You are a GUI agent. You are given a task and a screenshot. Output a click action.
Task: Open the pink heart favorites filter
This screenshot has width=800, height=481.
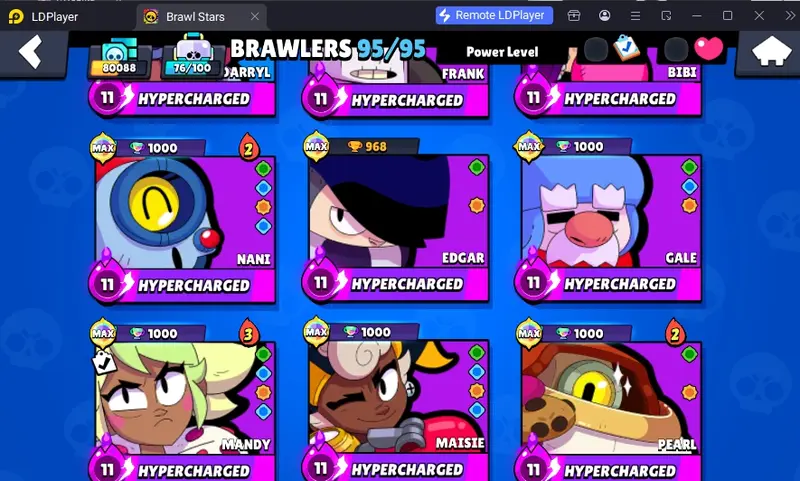click(709, 48)
